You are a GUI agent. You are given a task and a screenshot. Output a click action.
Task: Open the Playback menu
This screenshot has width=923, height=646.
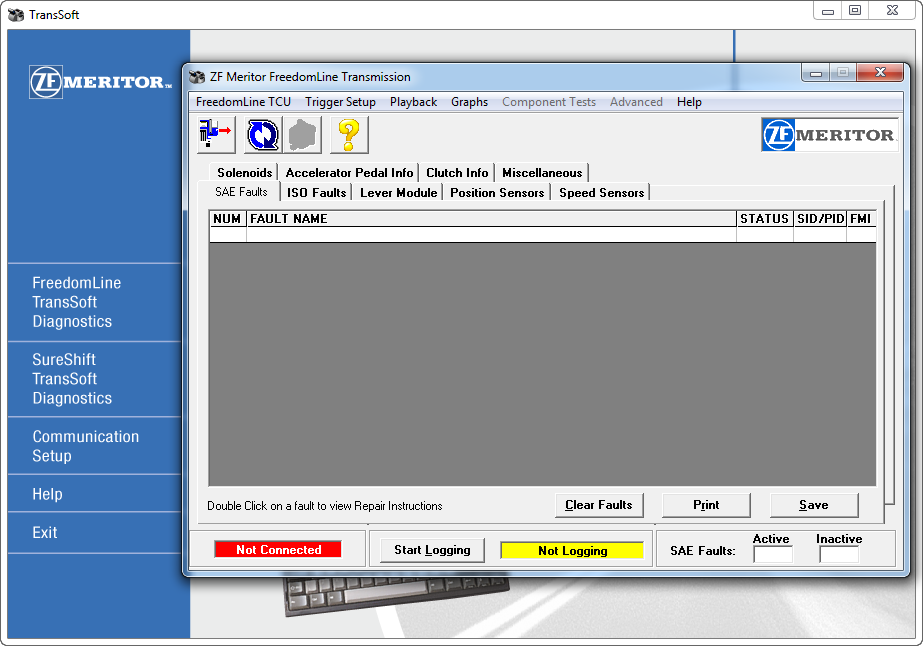(413, 102)
